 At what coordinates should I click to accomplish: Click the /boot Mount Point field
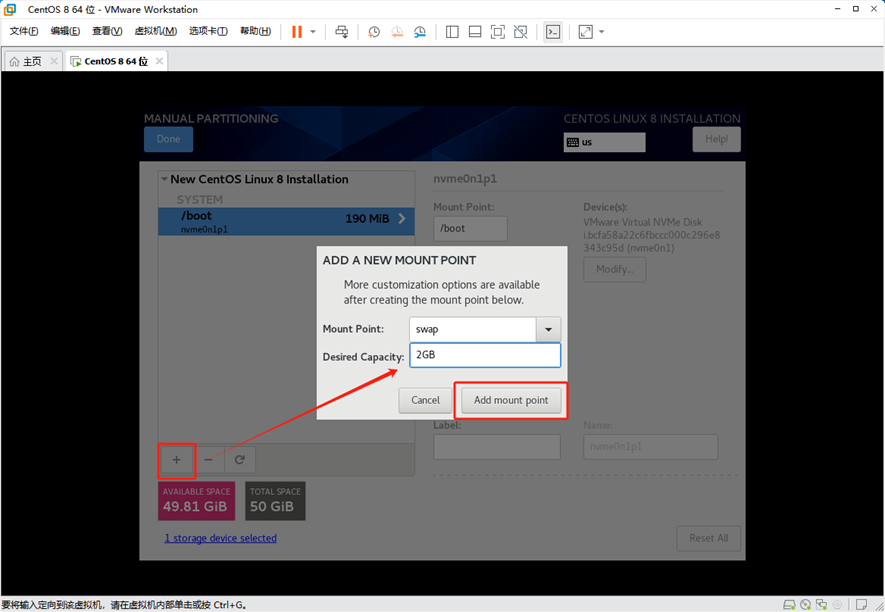[470, 229]
